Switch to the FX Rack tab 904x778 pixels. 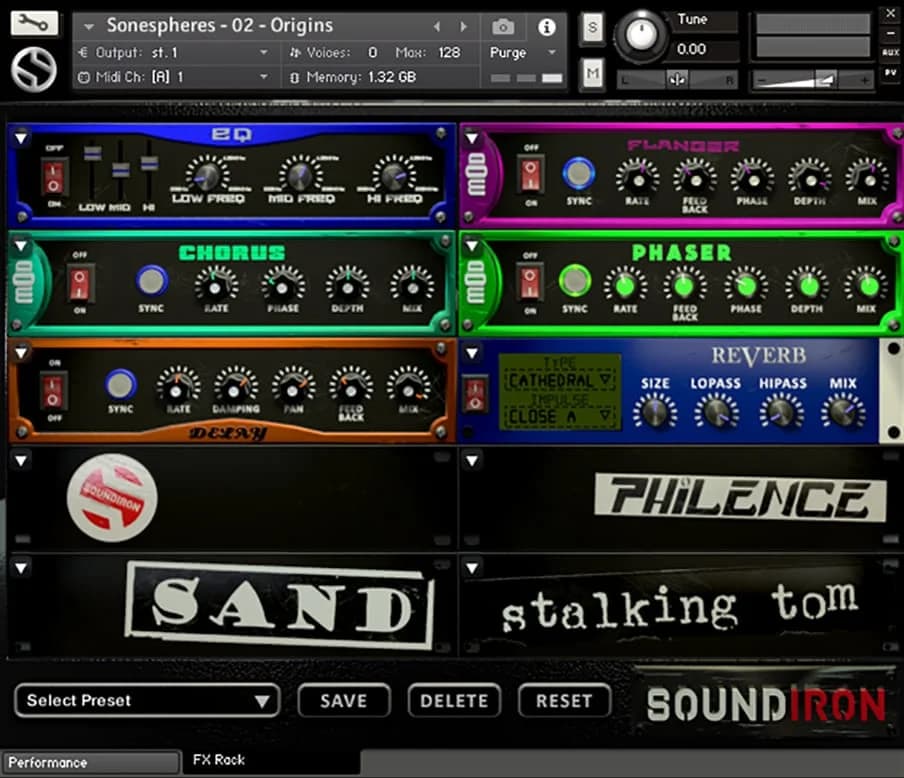(x=220, y=760)
